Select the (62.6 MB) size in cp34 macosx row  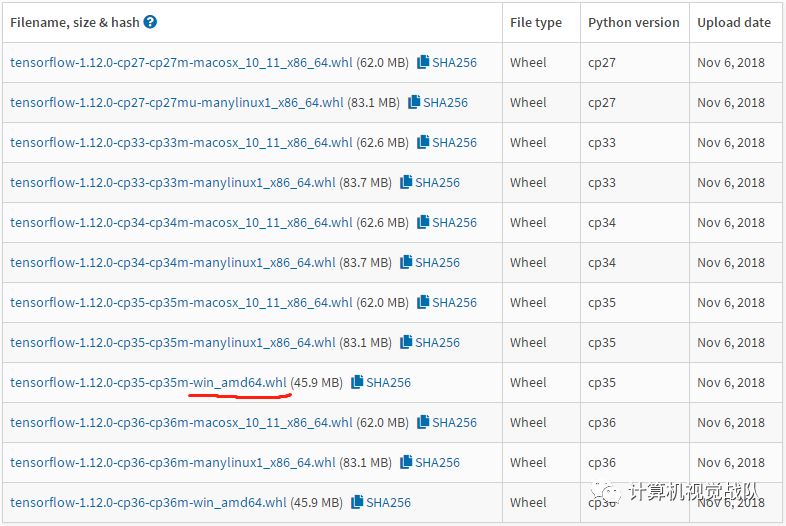coord(382,223)
